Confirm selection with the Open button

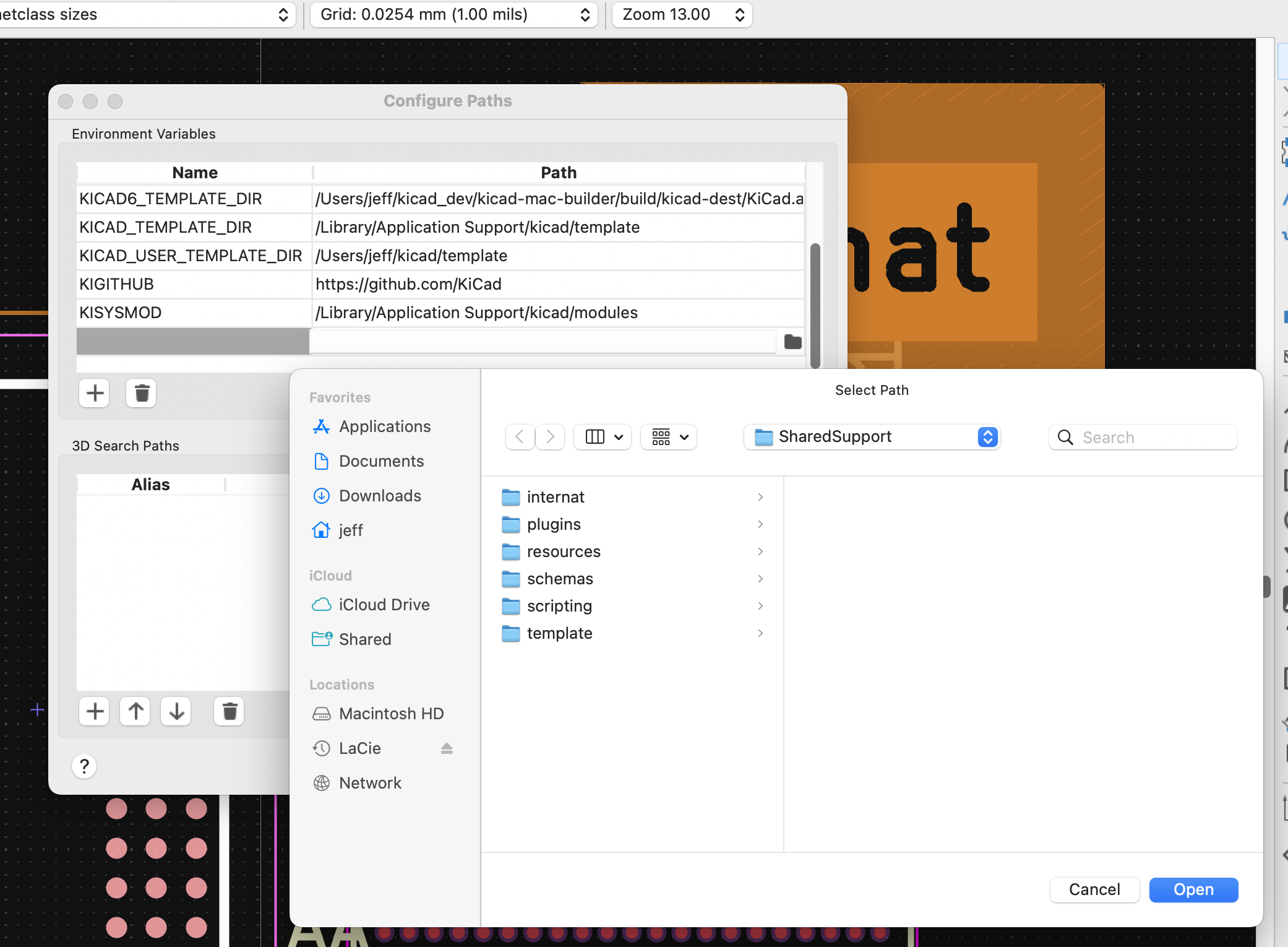(x=1193, y=889)
